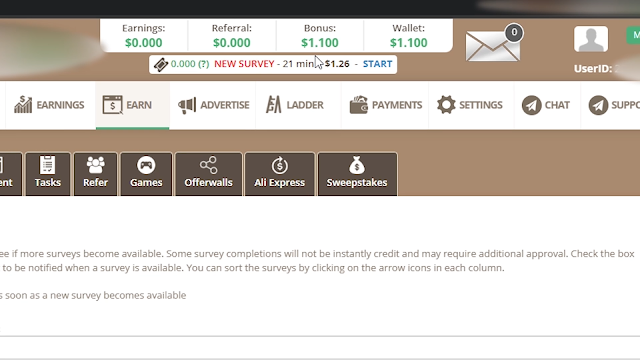The width and height of the screenshot is (640, 360).
Task: Click the Bonus $1.100 value
Action: tap(320, 42)
